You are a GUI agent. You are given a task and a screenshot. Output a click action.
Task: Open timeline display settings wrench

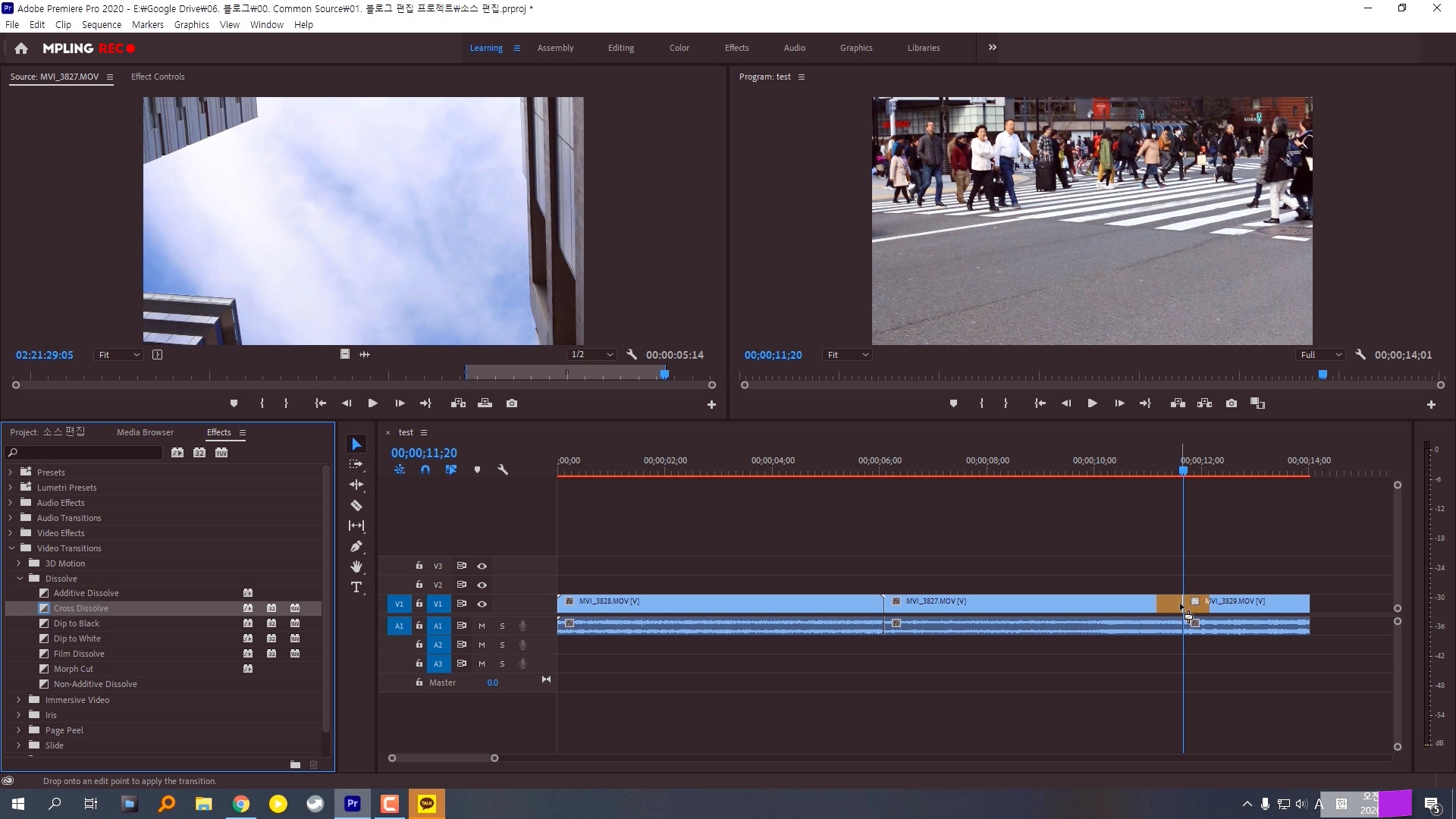point(502,469)
